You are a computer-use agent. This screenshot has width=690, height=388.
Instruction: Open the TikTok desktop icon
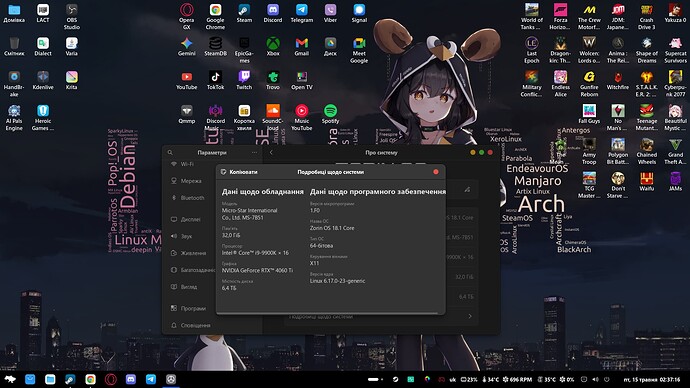click(215, 81)
